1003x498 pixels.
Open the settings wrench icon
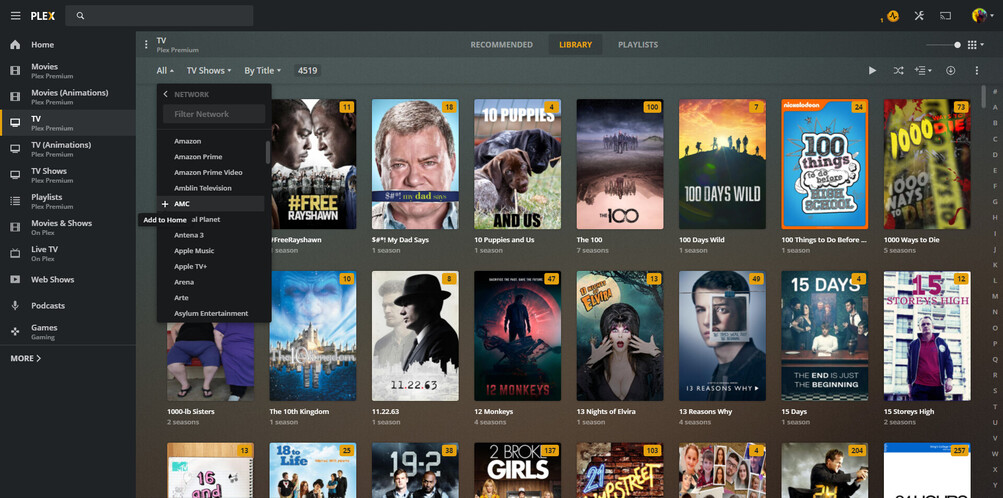tap(919, 16)
